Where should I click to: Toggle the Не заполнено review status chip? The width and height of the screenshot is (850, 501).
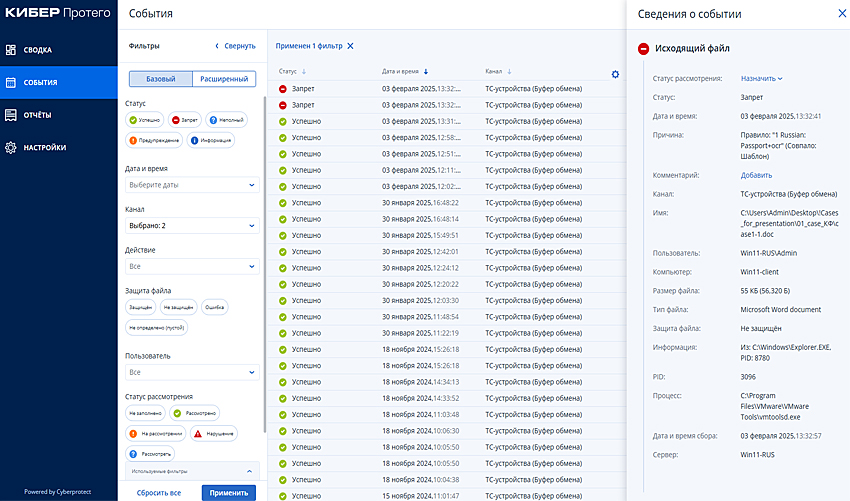tap(145, 413)
